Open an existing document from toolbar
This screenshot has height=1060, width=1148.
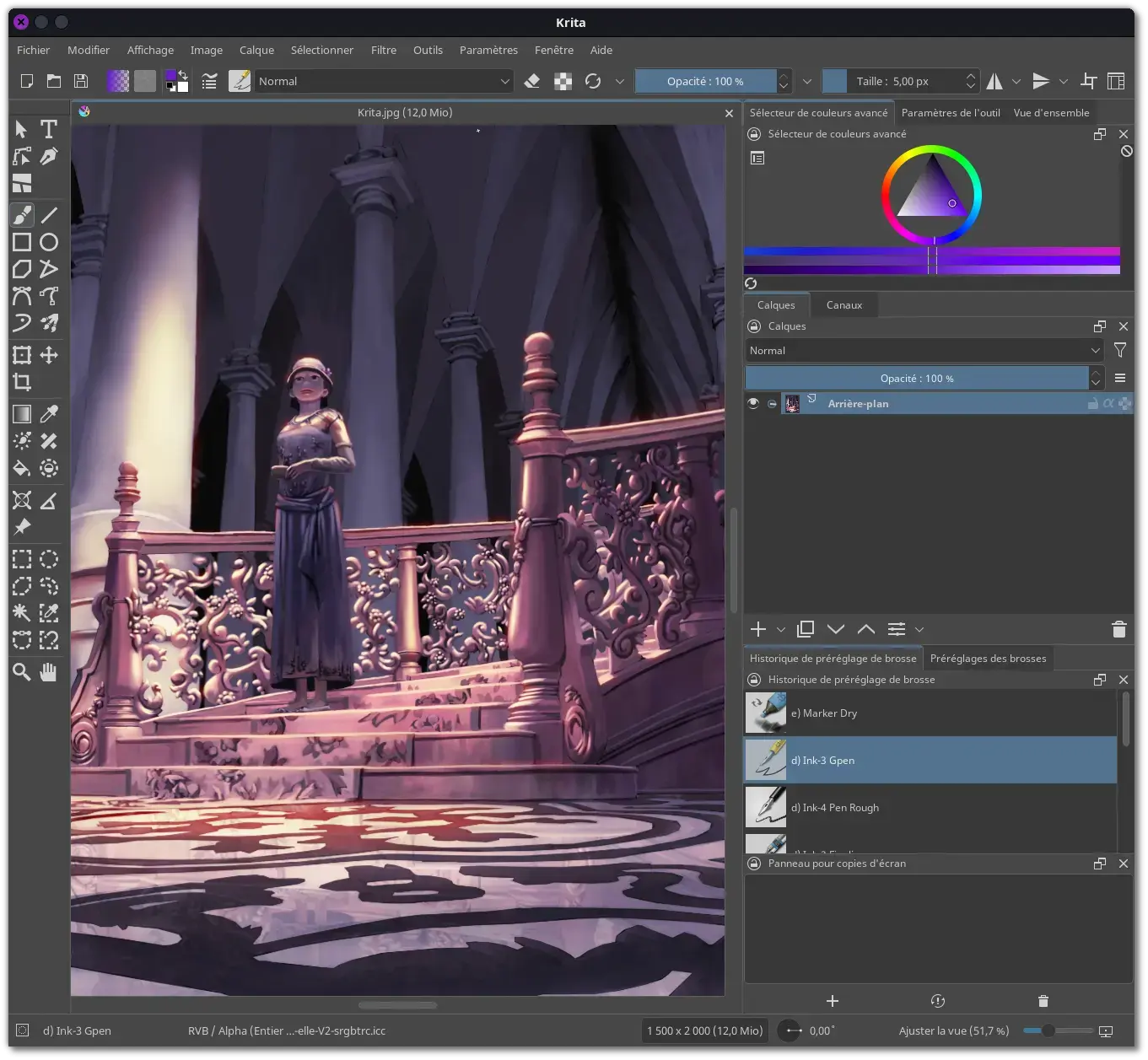(54, 81)
